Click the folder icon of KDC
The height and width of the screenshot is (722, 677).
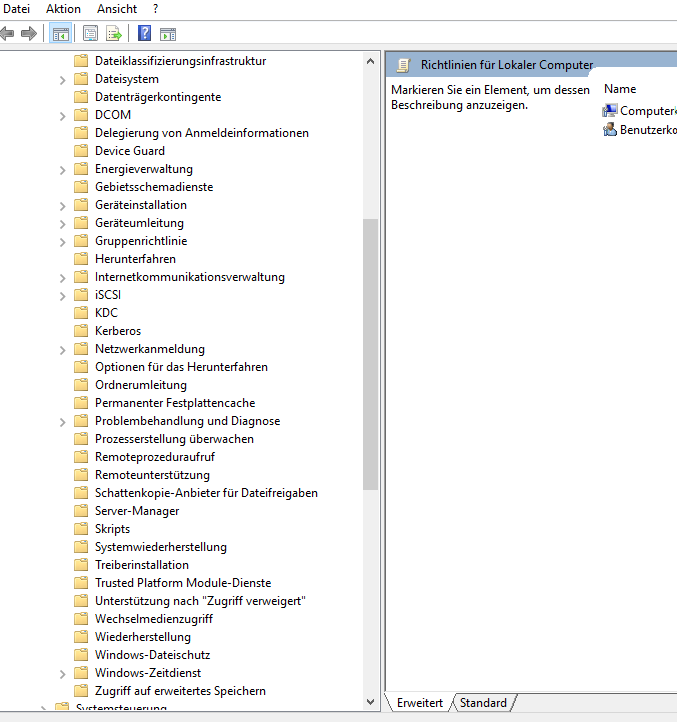(81, 313)
